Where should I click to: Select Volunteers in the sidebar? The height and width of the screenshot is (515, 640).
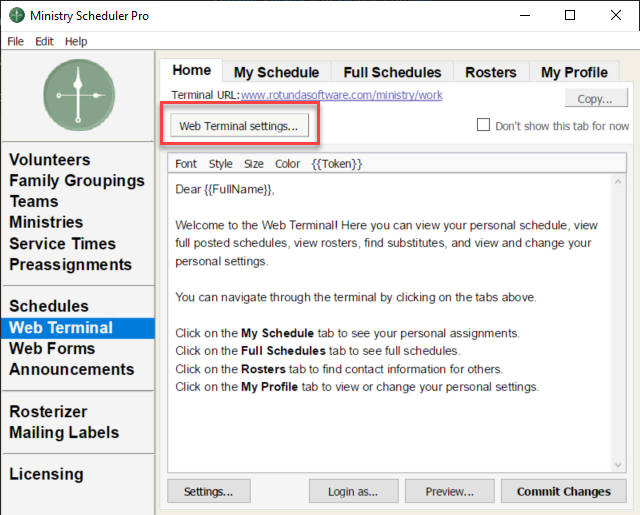coord(50,160)
